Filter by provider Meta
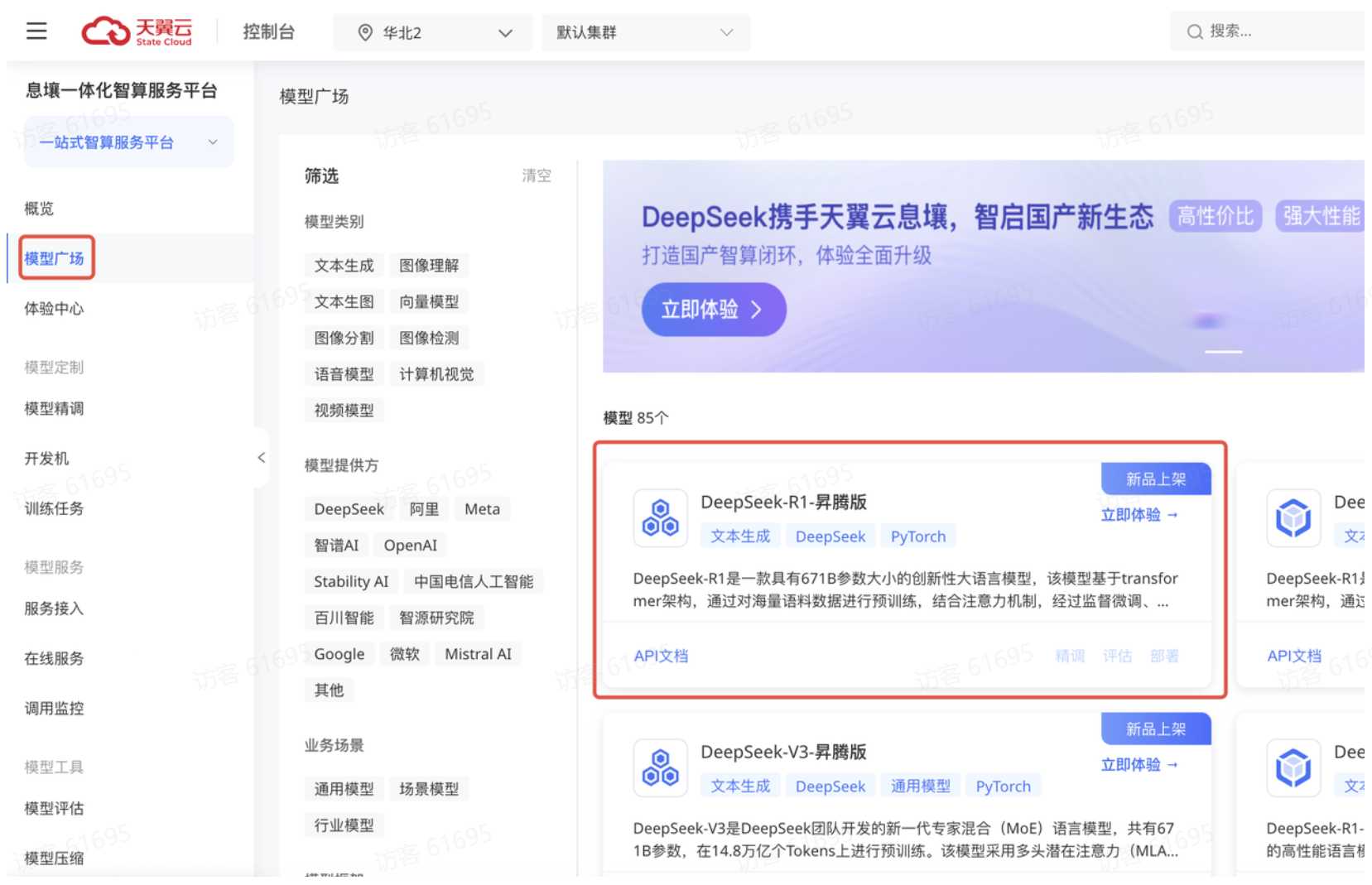Viewport: 1372px width, 885px height. click(x=482, y=508)
